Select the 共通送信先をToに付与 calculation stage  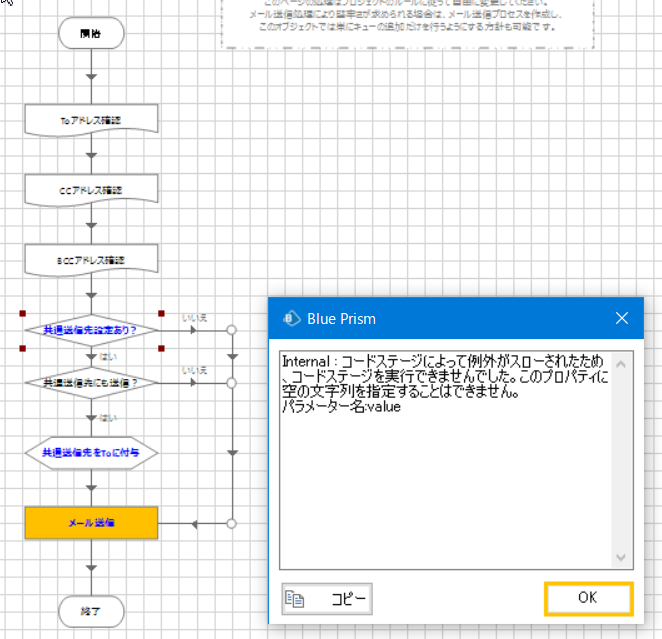pos(91,453)
